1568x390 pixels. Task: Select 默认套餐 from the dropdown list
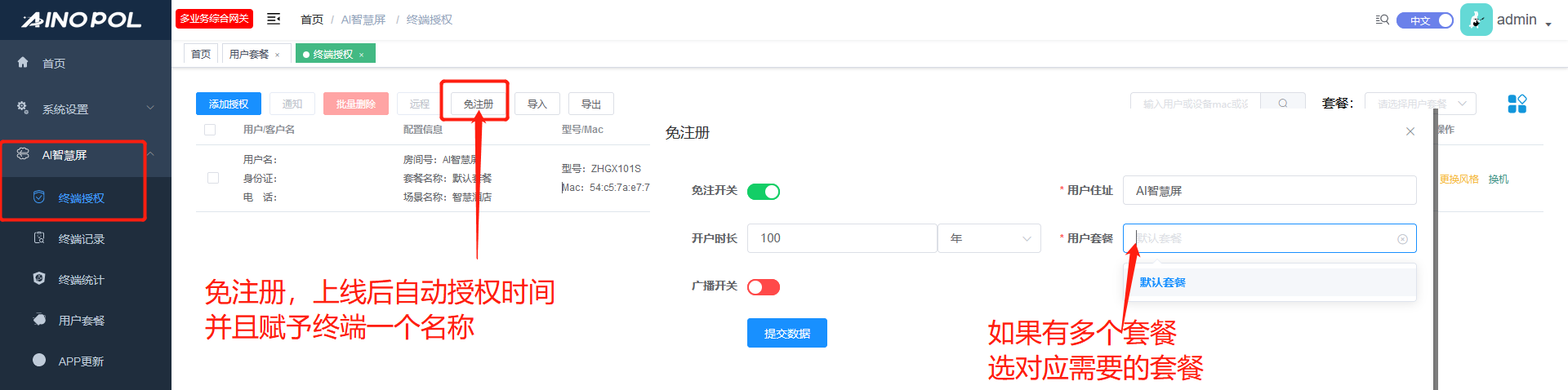point(1163,282)
